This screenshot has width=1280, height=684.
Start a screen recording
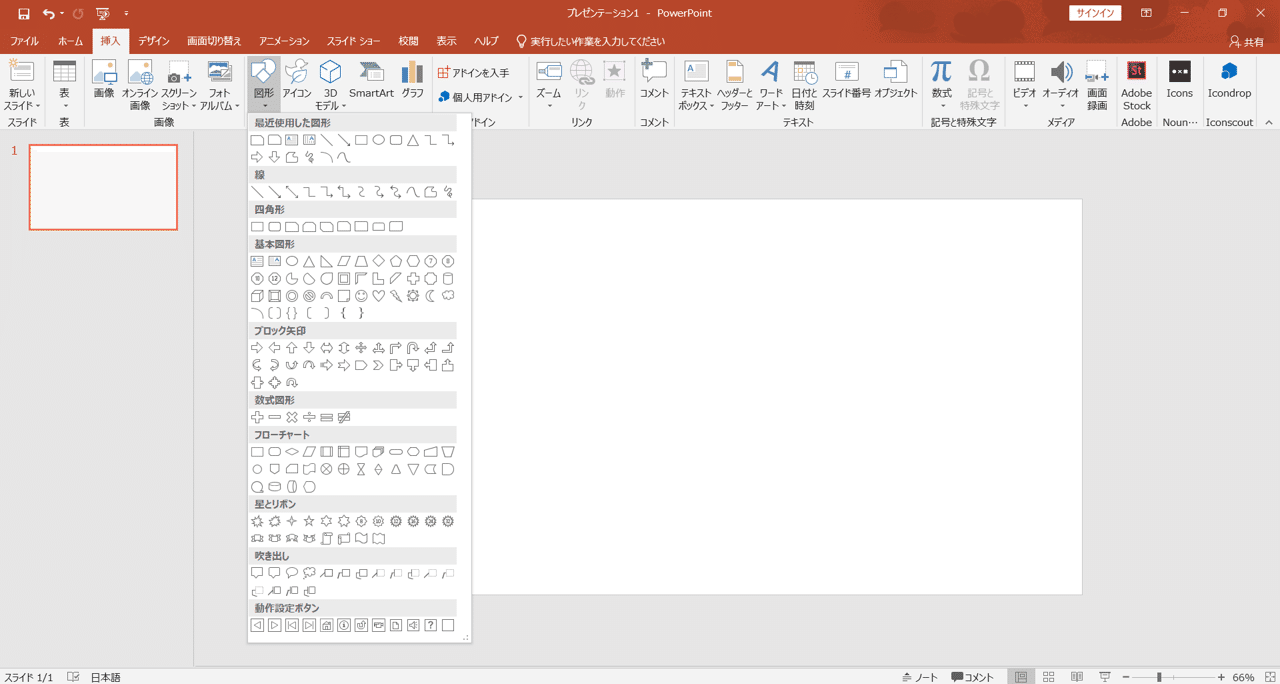[1095, 85]
